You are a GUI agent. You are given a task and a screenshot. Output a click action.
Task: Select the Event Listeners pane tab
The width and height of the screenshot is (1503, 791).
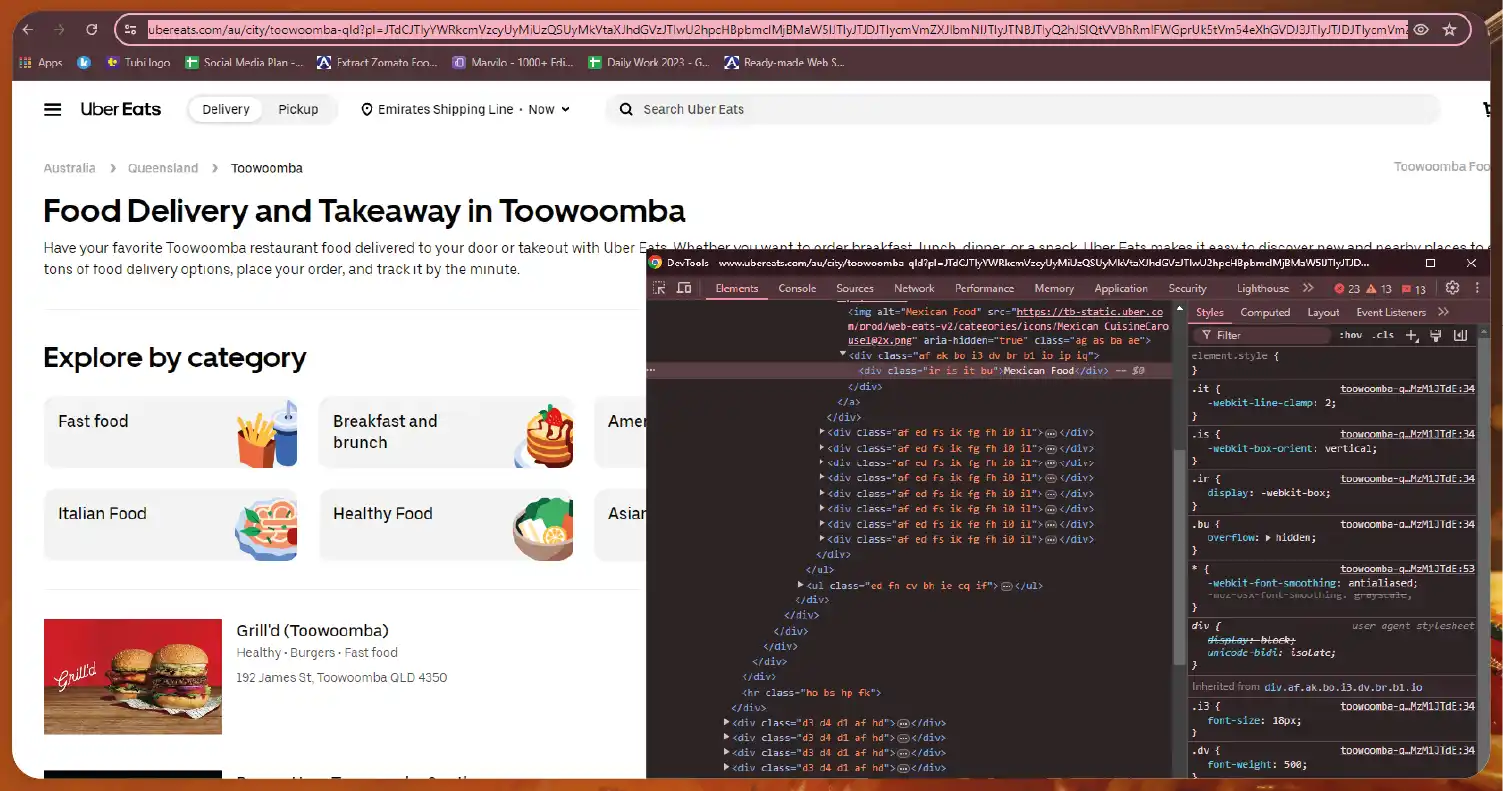pos(1391,312)
